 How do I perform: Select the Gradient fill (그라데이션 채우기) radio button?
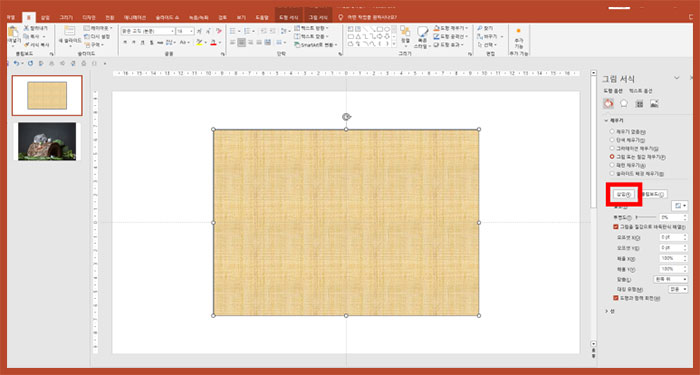coord(612,148)
